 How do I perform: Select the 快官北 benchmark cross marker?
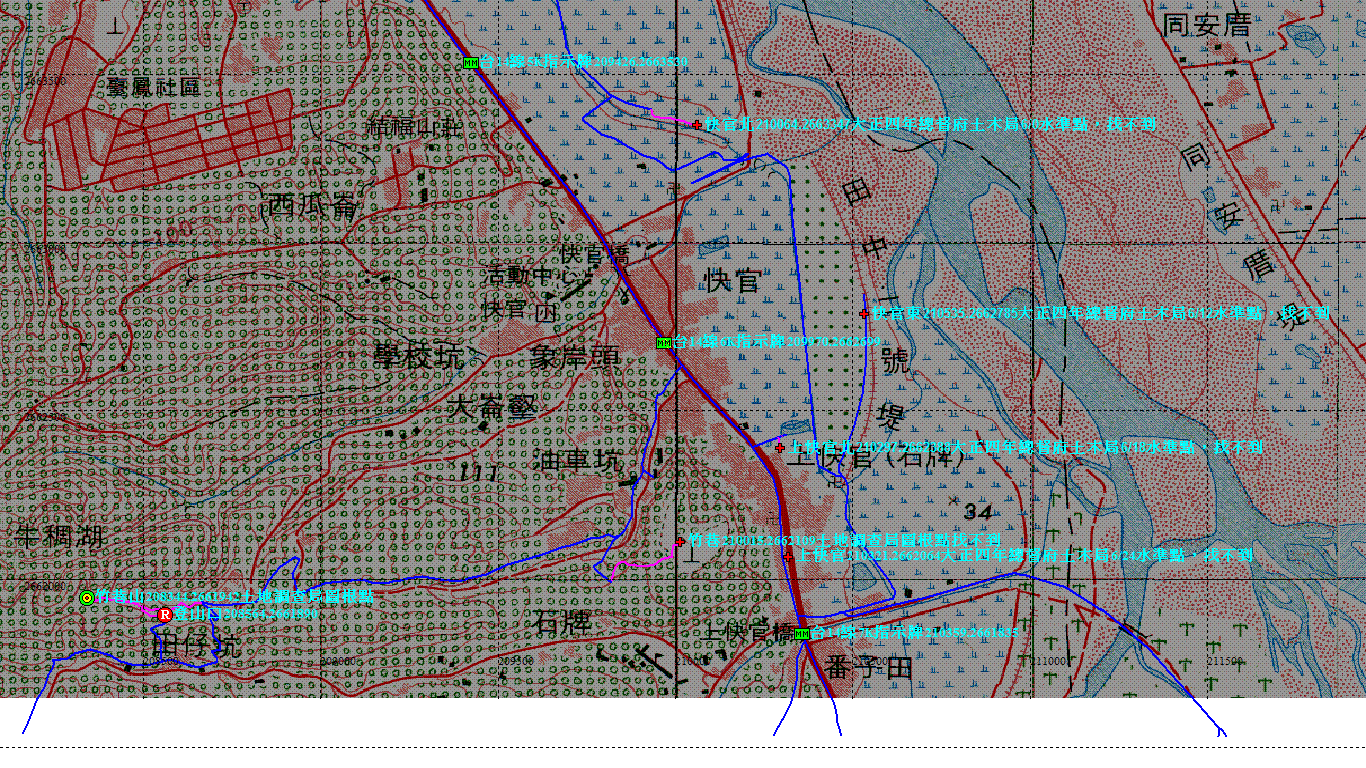tap(696, 124)
